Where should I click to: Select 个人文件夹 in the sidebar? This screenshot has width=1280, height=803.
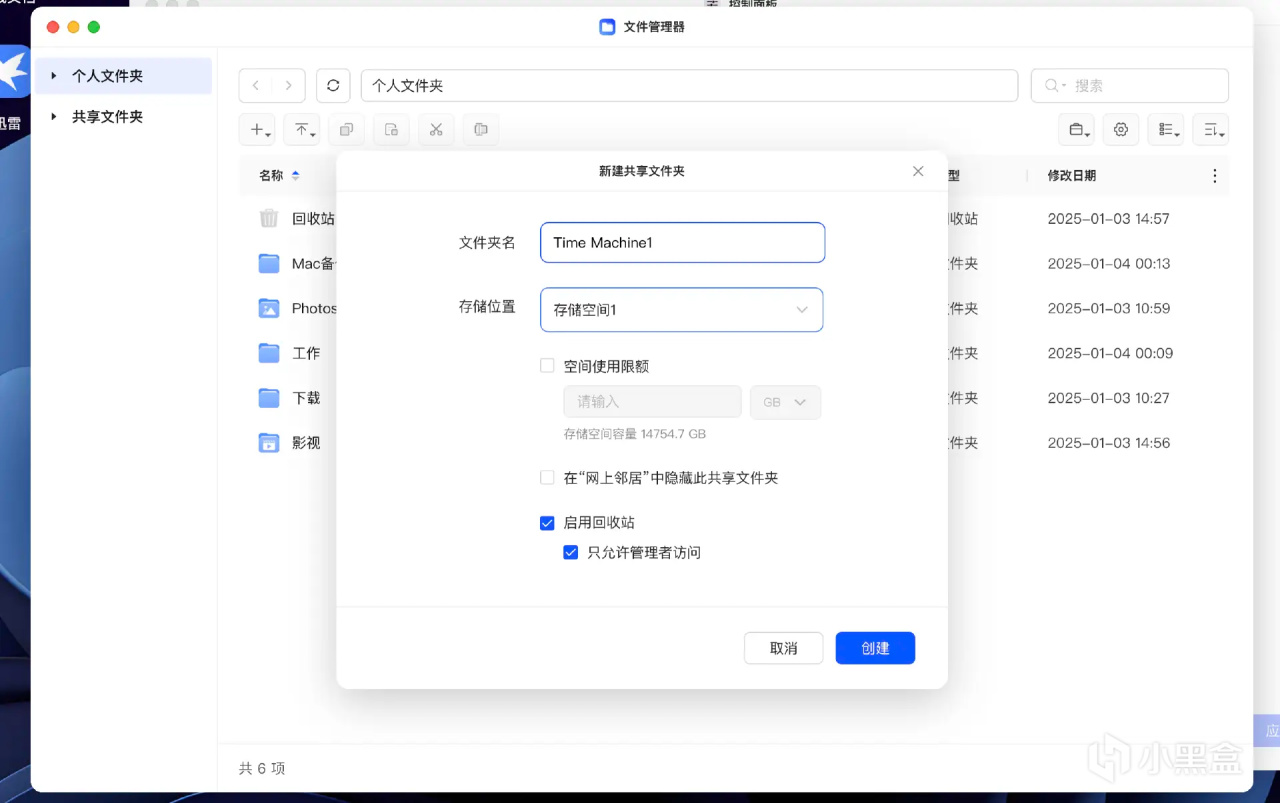point(123,76)
